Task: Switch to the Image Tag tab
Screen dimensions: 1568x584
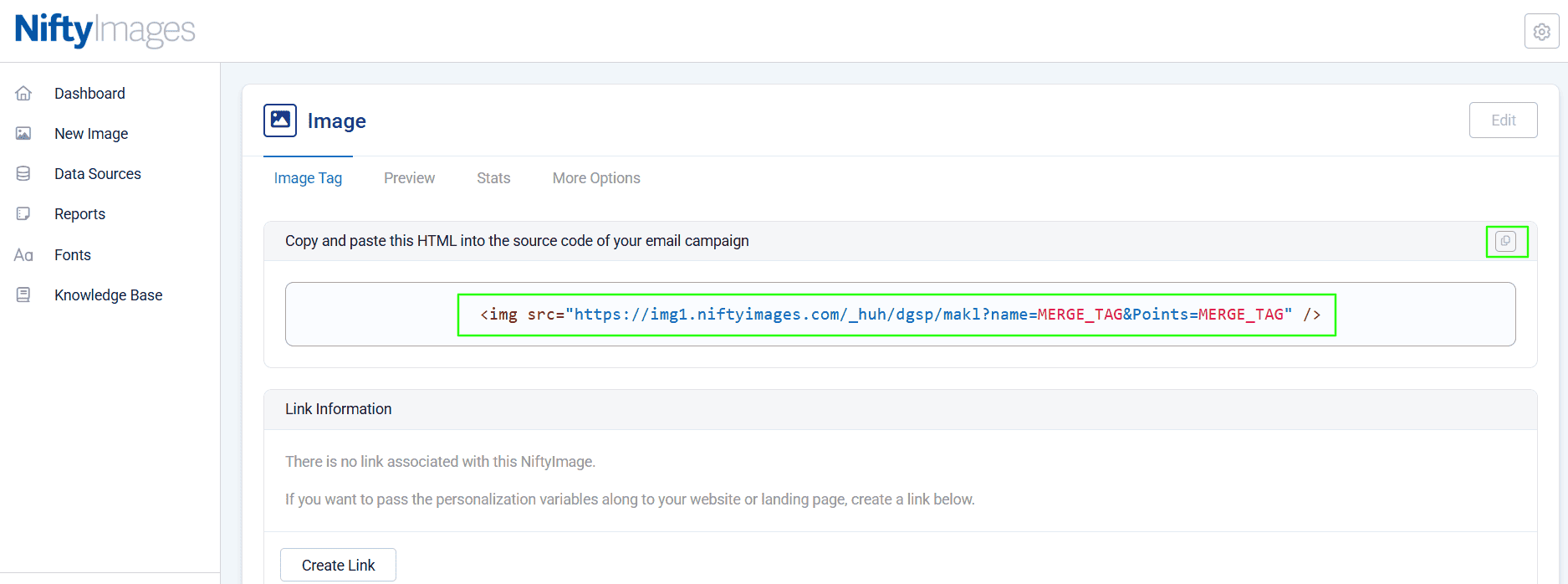Action: (x=308, y=178)
